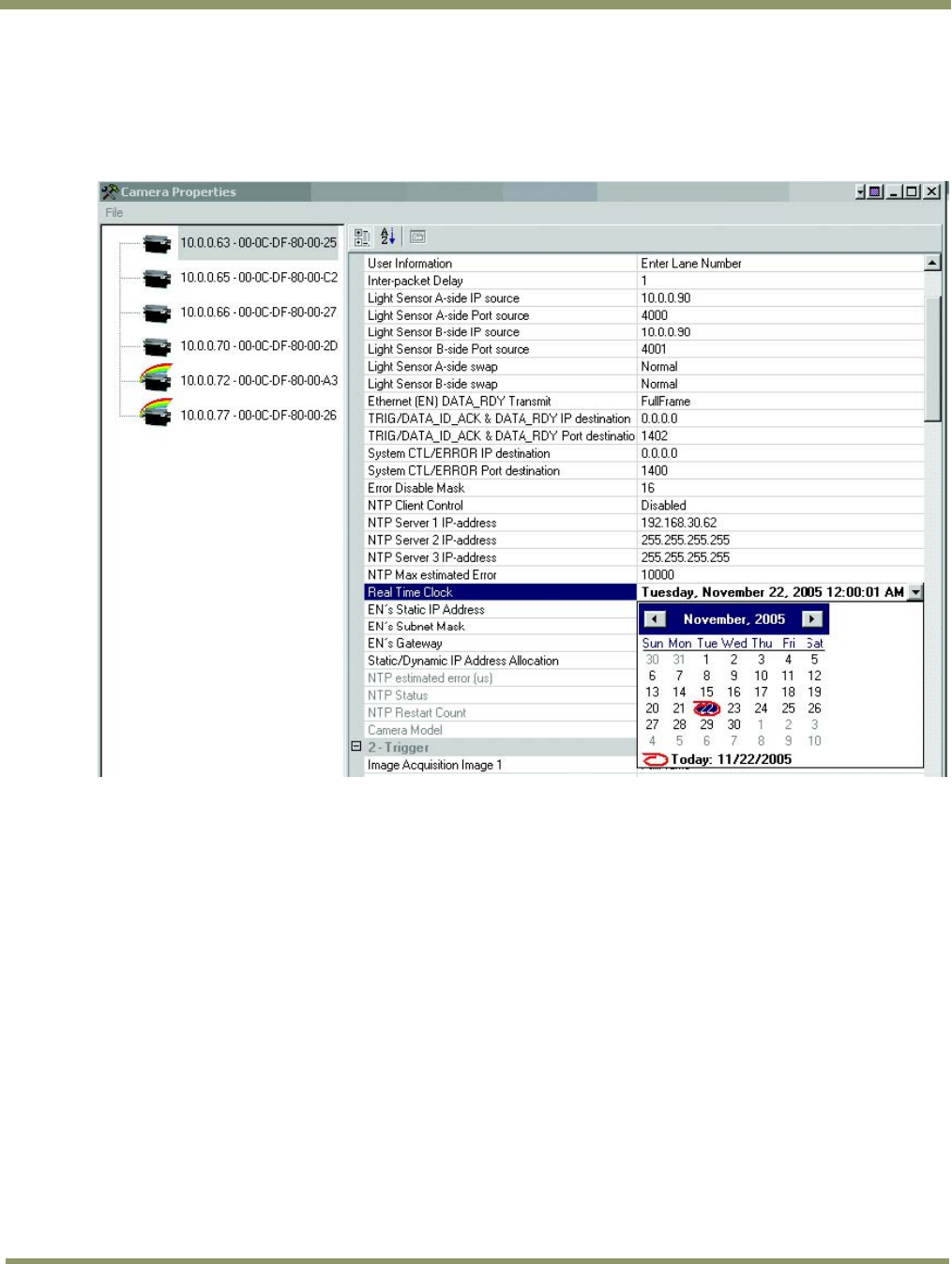Pick November 23 in the calendar

coord(733,708)
